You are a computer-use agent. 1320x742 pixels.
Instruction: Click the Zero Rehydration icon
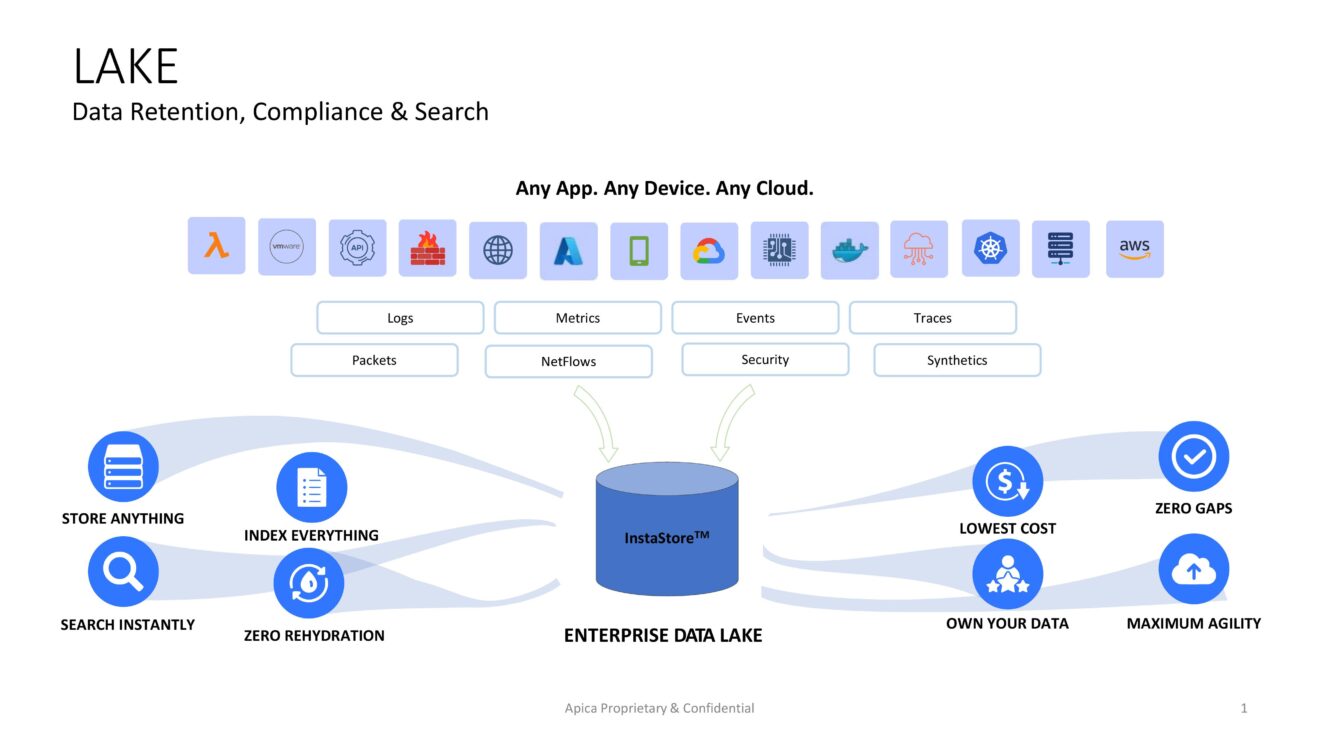click(x=309, y=584)
